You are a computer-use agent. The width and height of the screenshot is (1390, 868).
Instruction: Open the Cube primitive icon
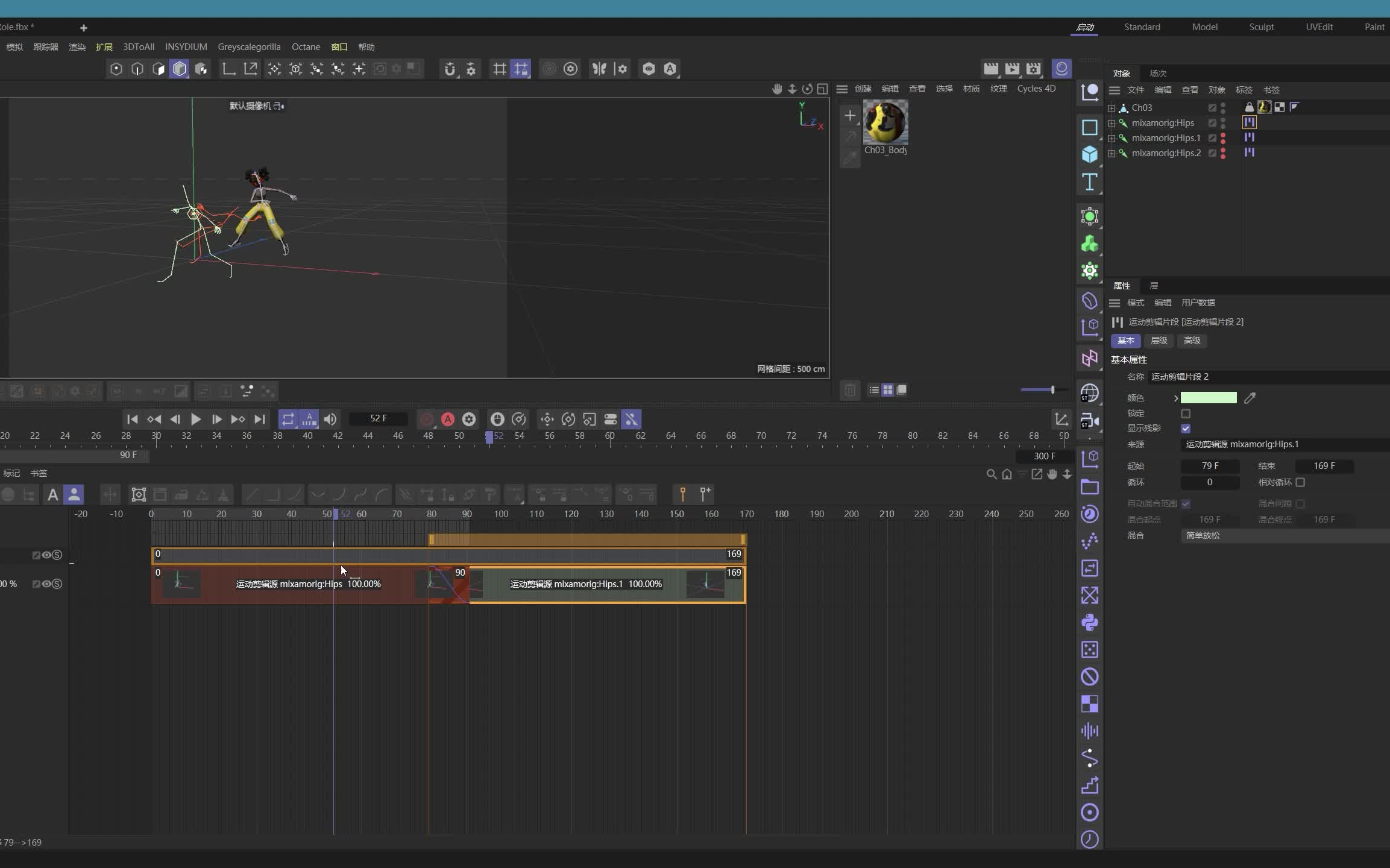[1089, 154]
